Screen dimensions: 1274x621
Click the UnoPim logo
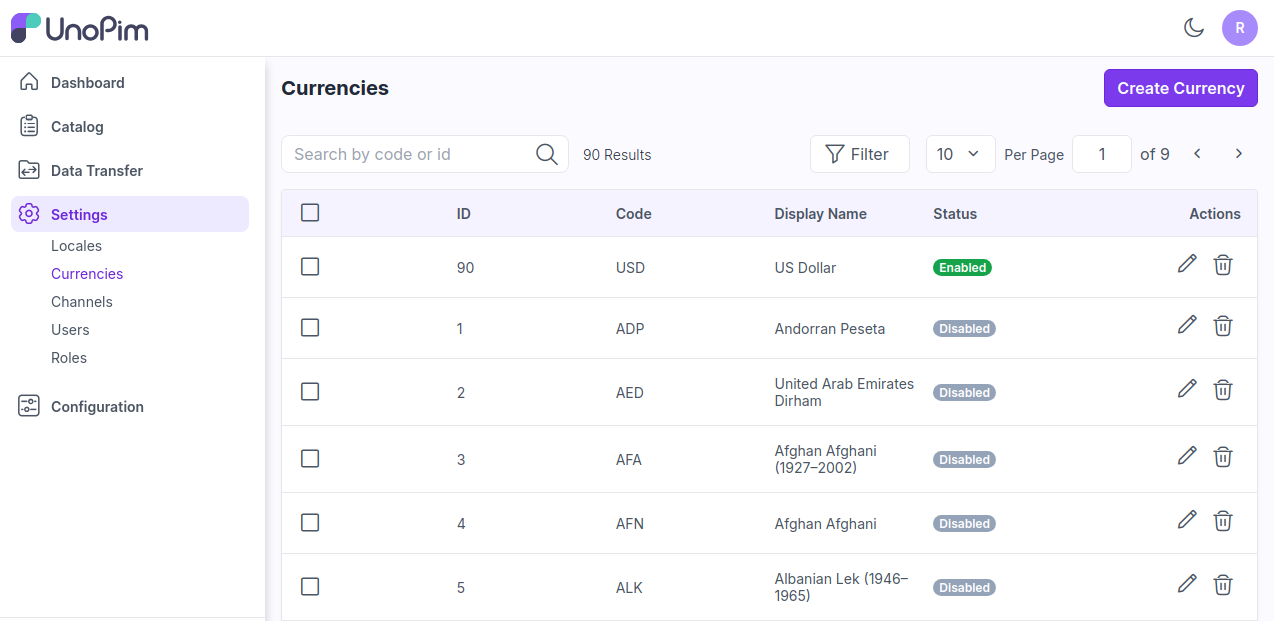tap(80, 28)
